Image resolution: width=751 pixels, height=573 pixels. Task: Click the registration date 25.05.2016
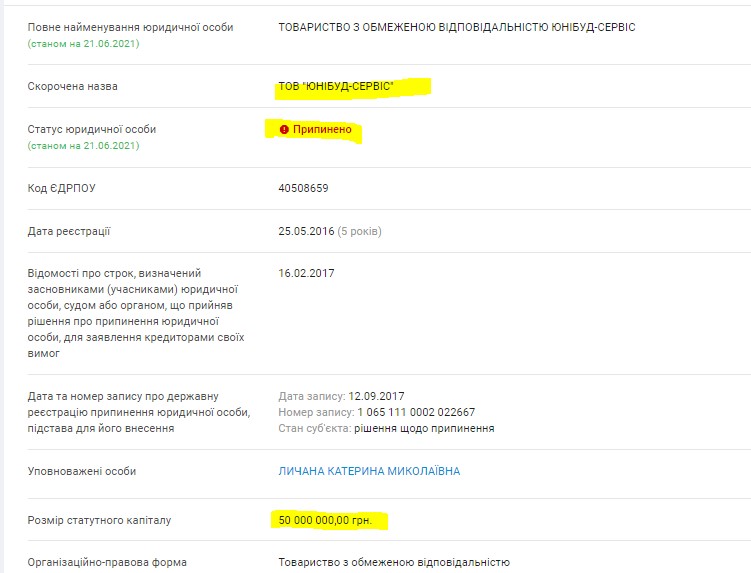tap(303, 232)
